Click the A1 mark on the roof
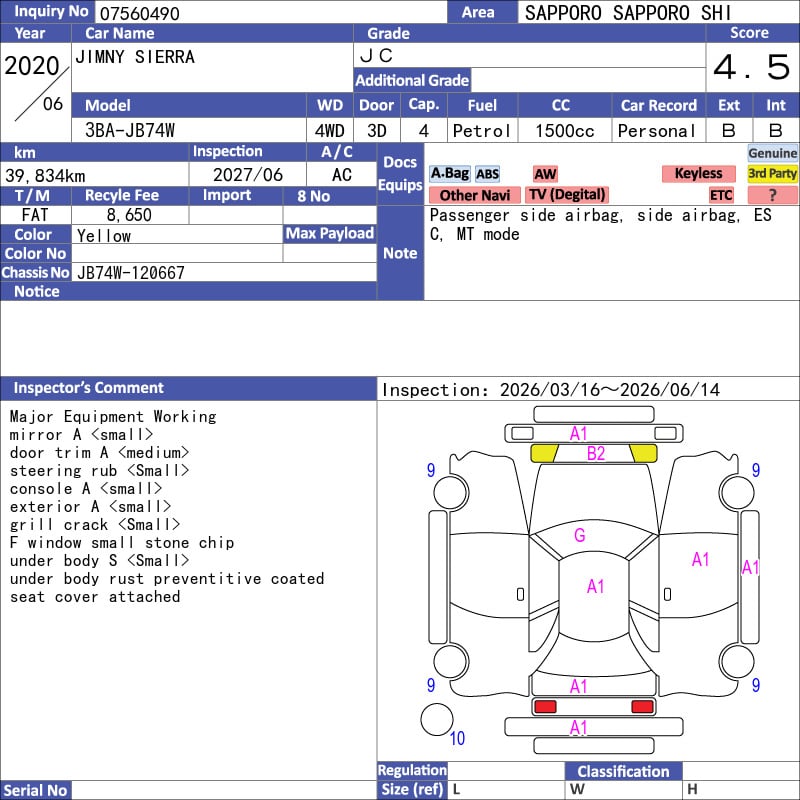The height and width of the screenshot is (800, 800). [596, 587]
